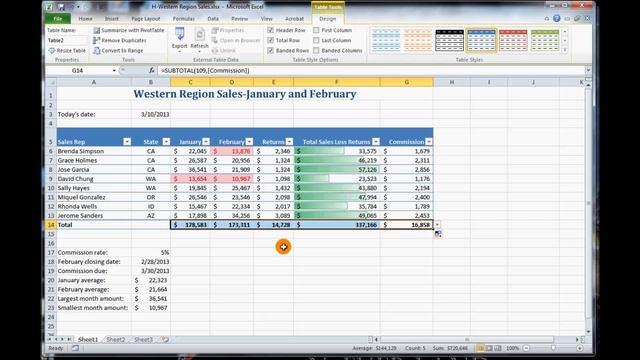Open Total Sales Less Returns filter dropdown
The width and height of the screenshot is (640, 360).
click(x=376, y=142)
